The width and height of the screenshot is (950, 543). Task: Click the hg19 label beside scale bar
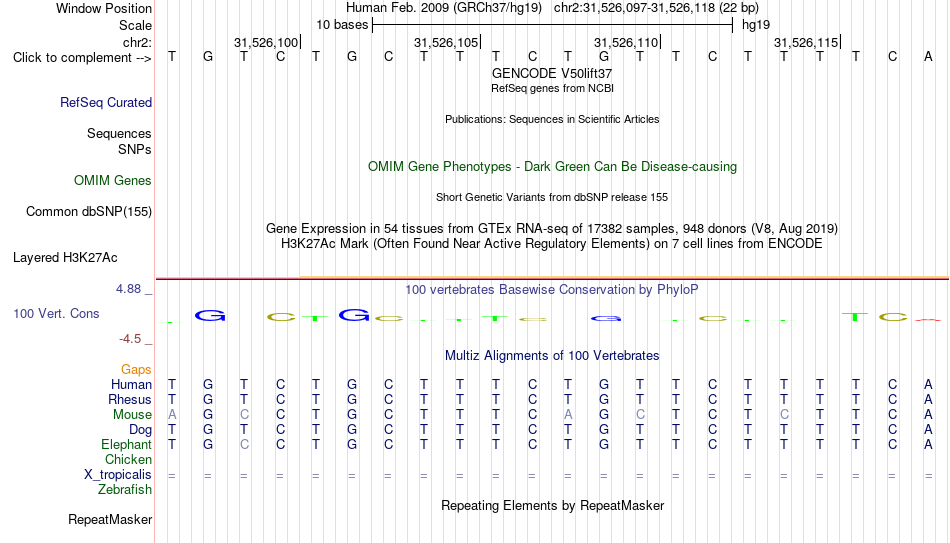click(x=756, y=25)
